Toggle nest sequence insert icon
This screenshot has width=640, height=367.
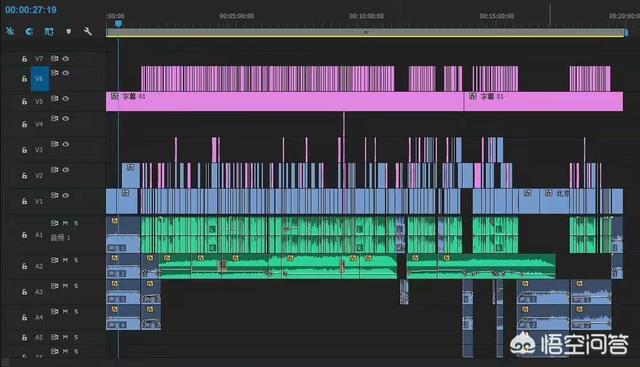click(x=10, y=31)
